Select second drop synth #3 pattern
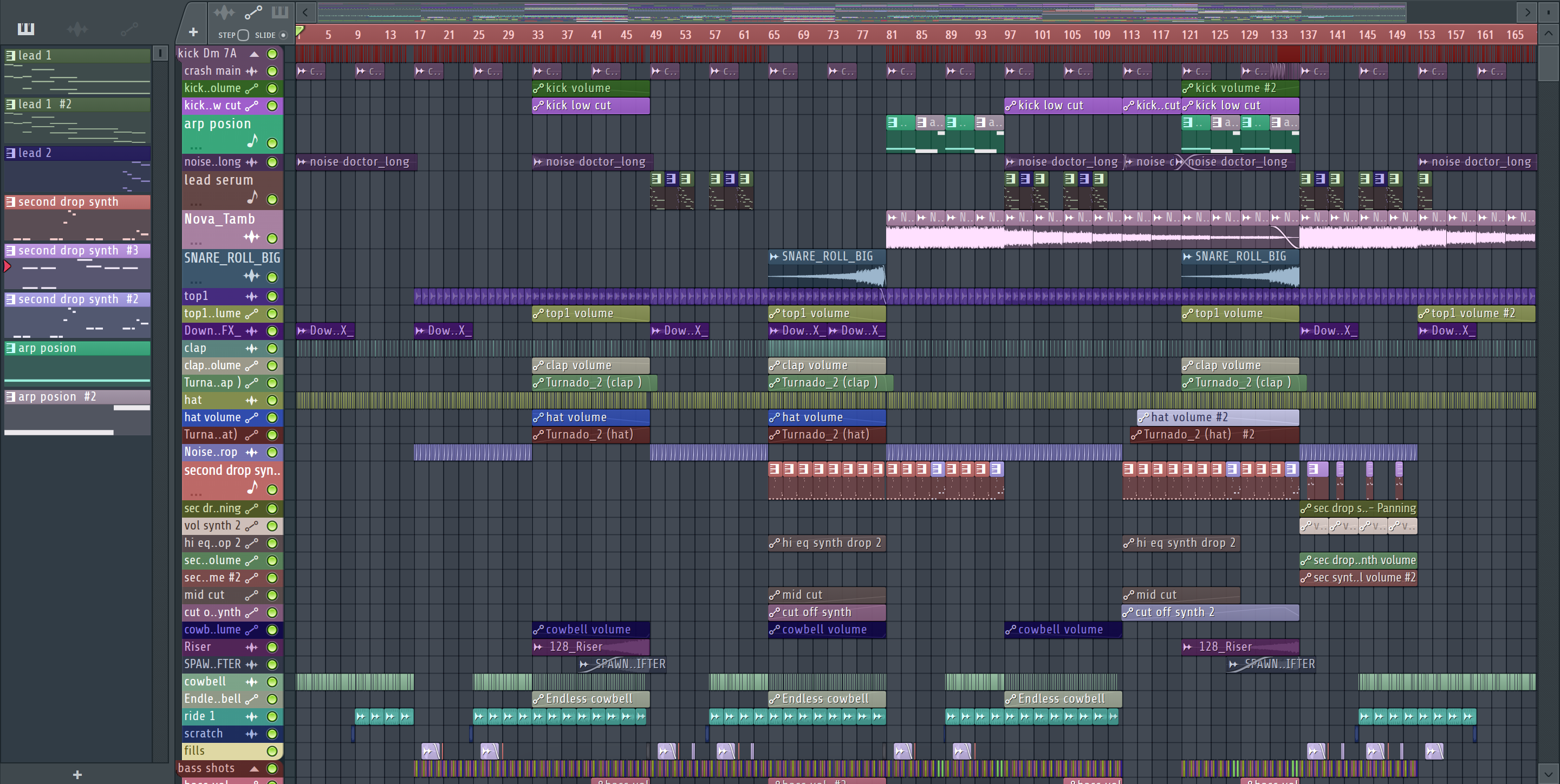Image resolution: width=1560 pixels, height=784 pixels. (x=77, y=267)
